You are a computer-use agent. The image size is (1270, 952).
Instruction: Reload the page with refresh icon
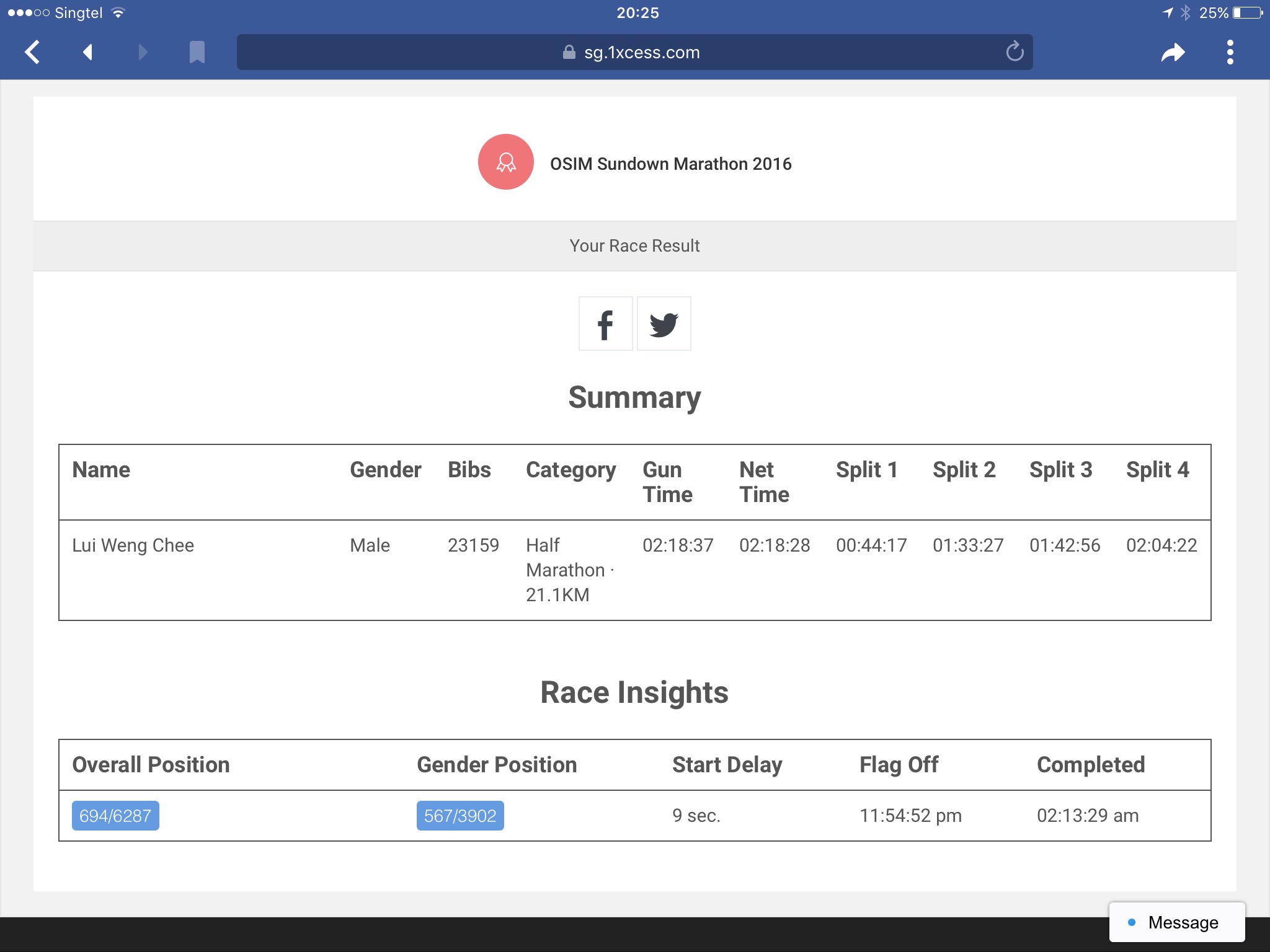tap(1015, 51)
